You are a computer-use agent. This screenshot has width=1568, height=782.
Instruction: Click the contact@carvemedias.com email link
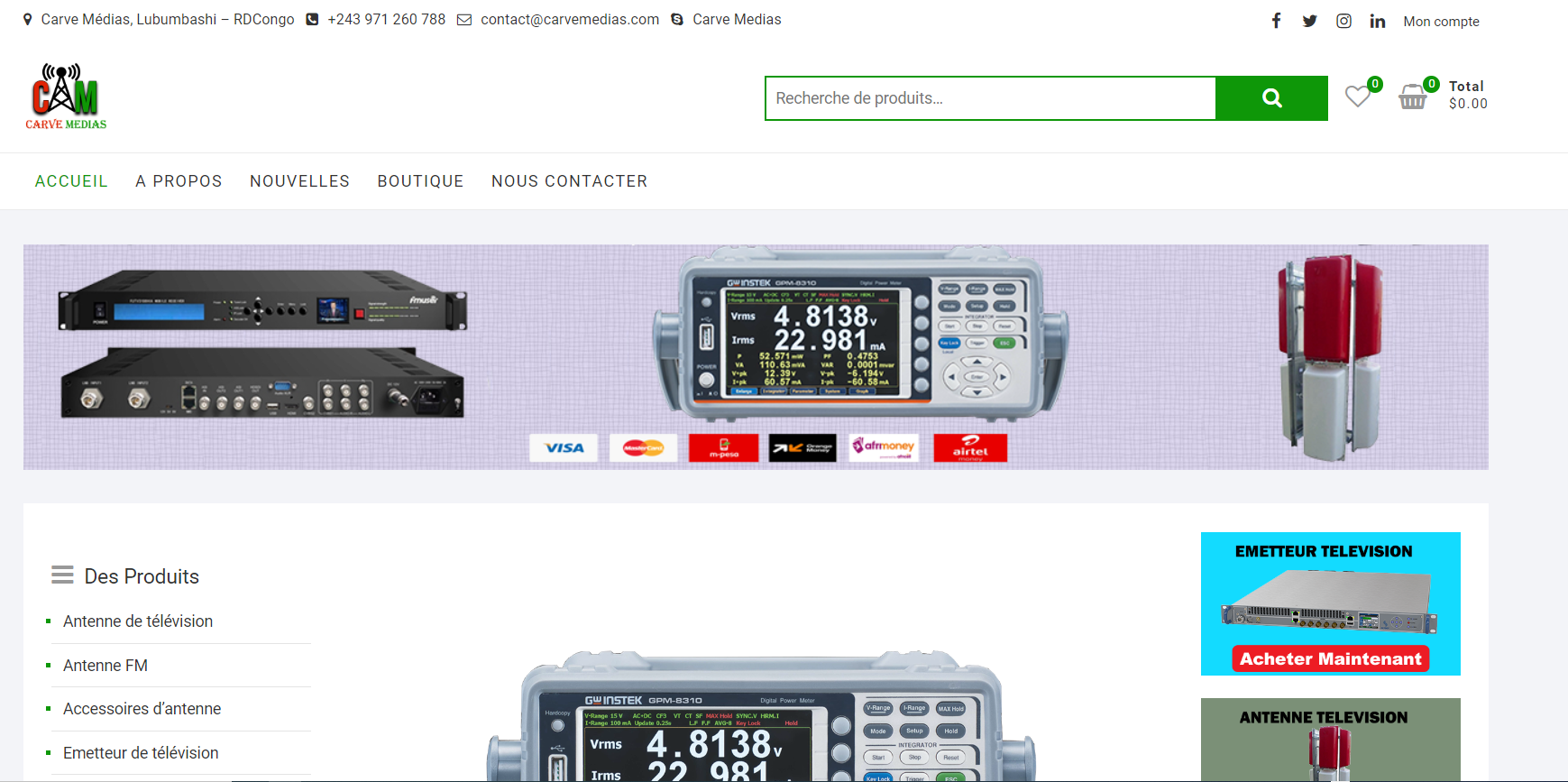pyautogui.click(x=570, y=20)
